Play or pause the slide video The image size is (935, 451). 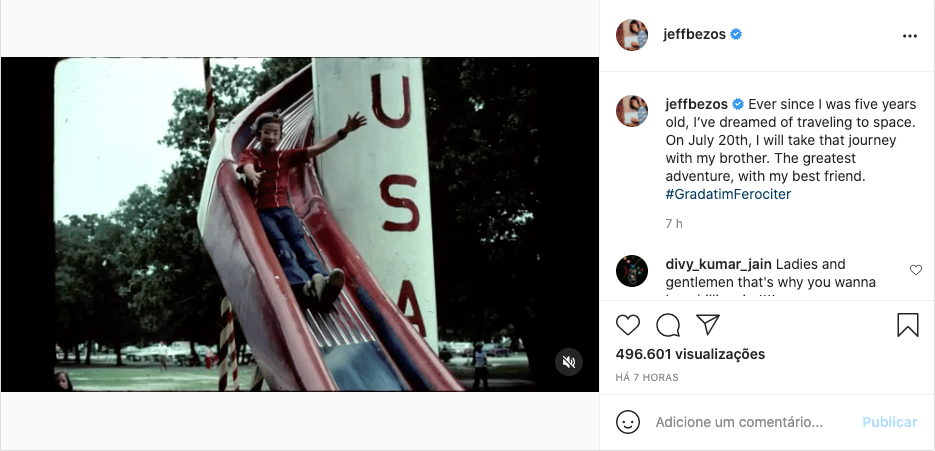pyautogui.click(x=300, y=224)
